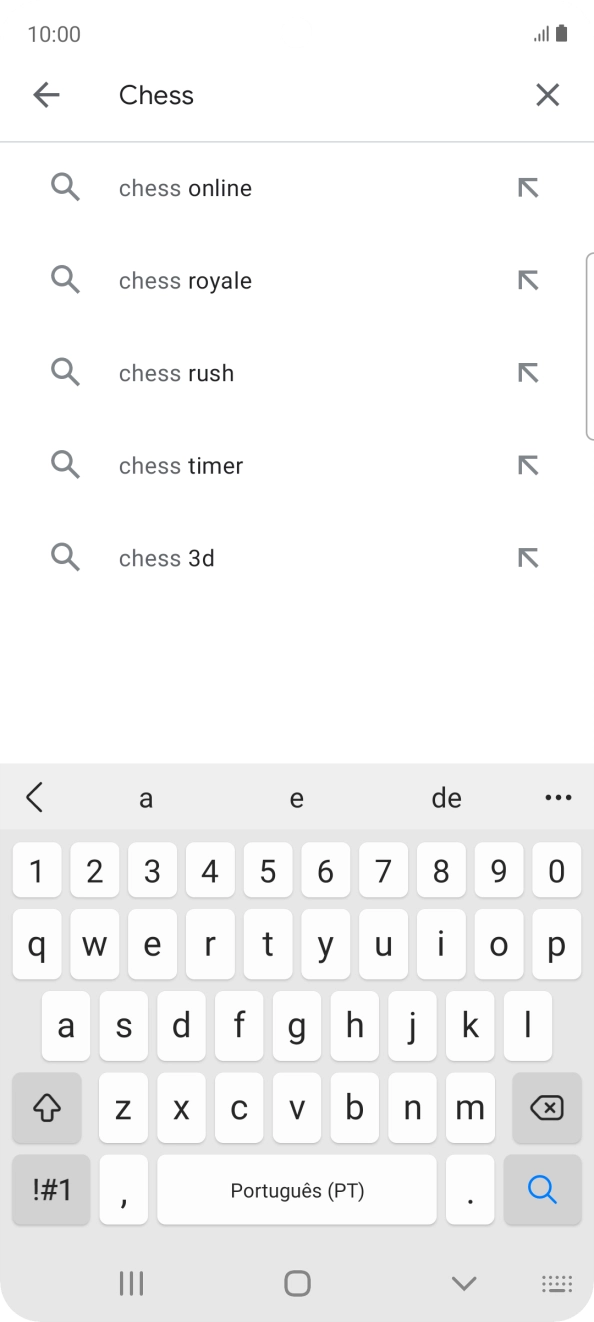Tap the magnifier icon beside chess timer
The image size is (594, 1322).
point(65,464)
